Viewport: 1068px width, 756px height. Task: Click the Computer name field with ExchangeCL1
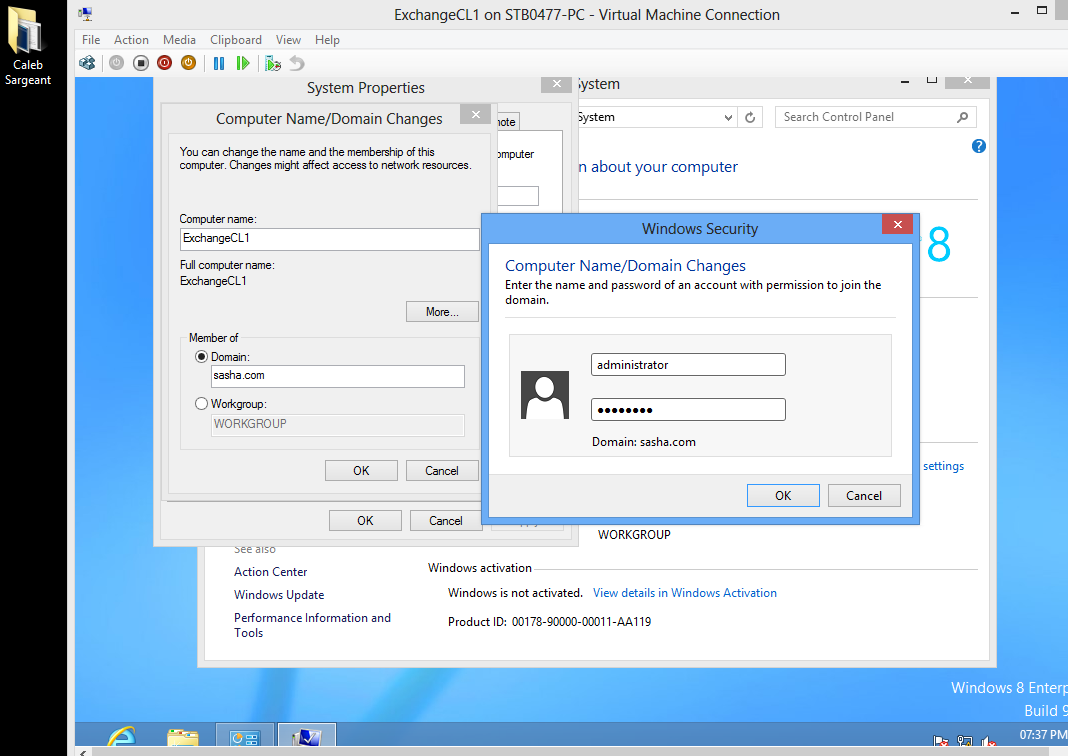(x=330, y=239)
